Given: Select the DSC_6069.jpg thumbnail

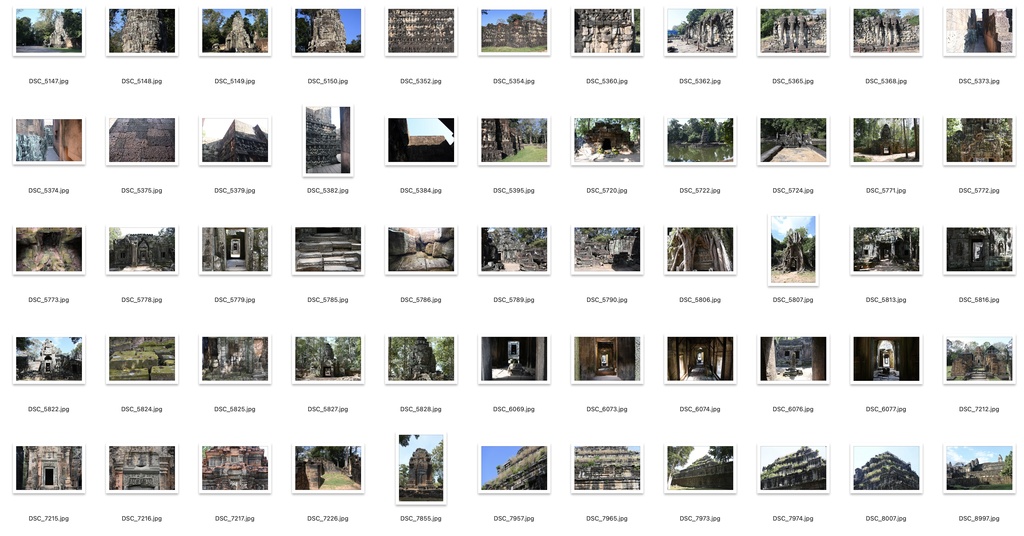Looking at the screenshot, I should tap(514, 358).
